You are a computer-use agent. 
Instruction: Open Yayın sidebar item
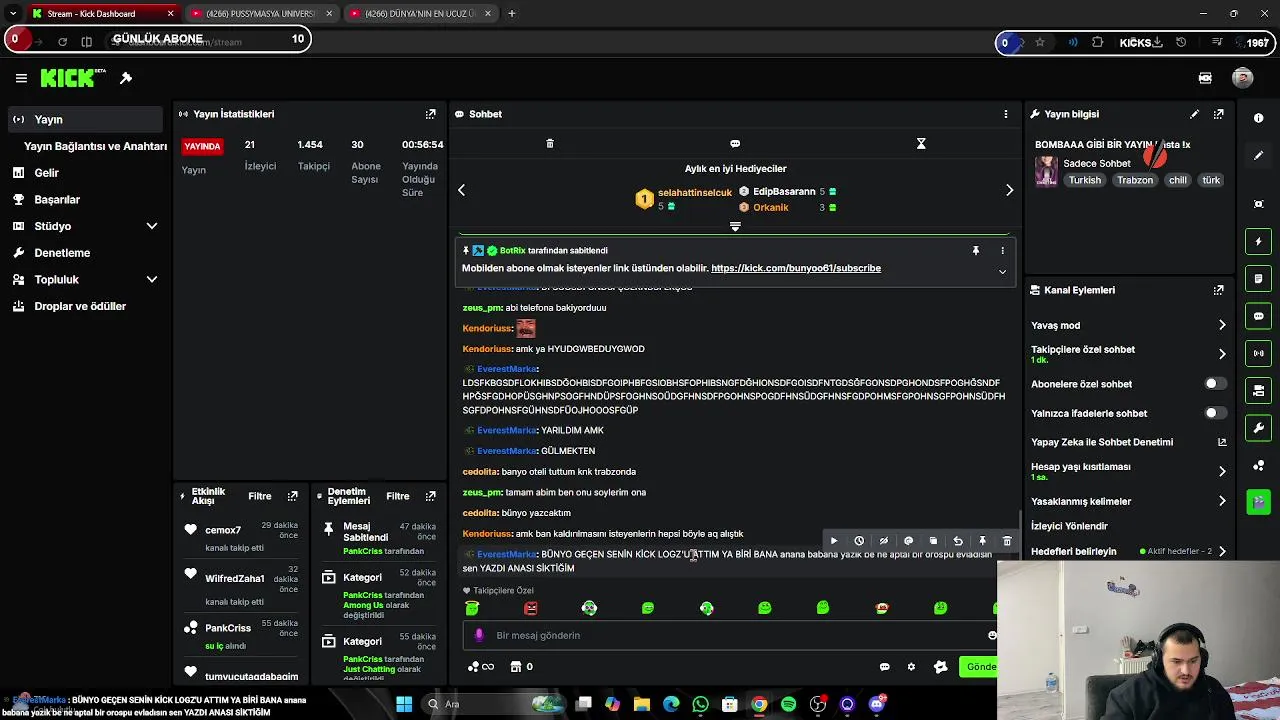click(84, 119)
